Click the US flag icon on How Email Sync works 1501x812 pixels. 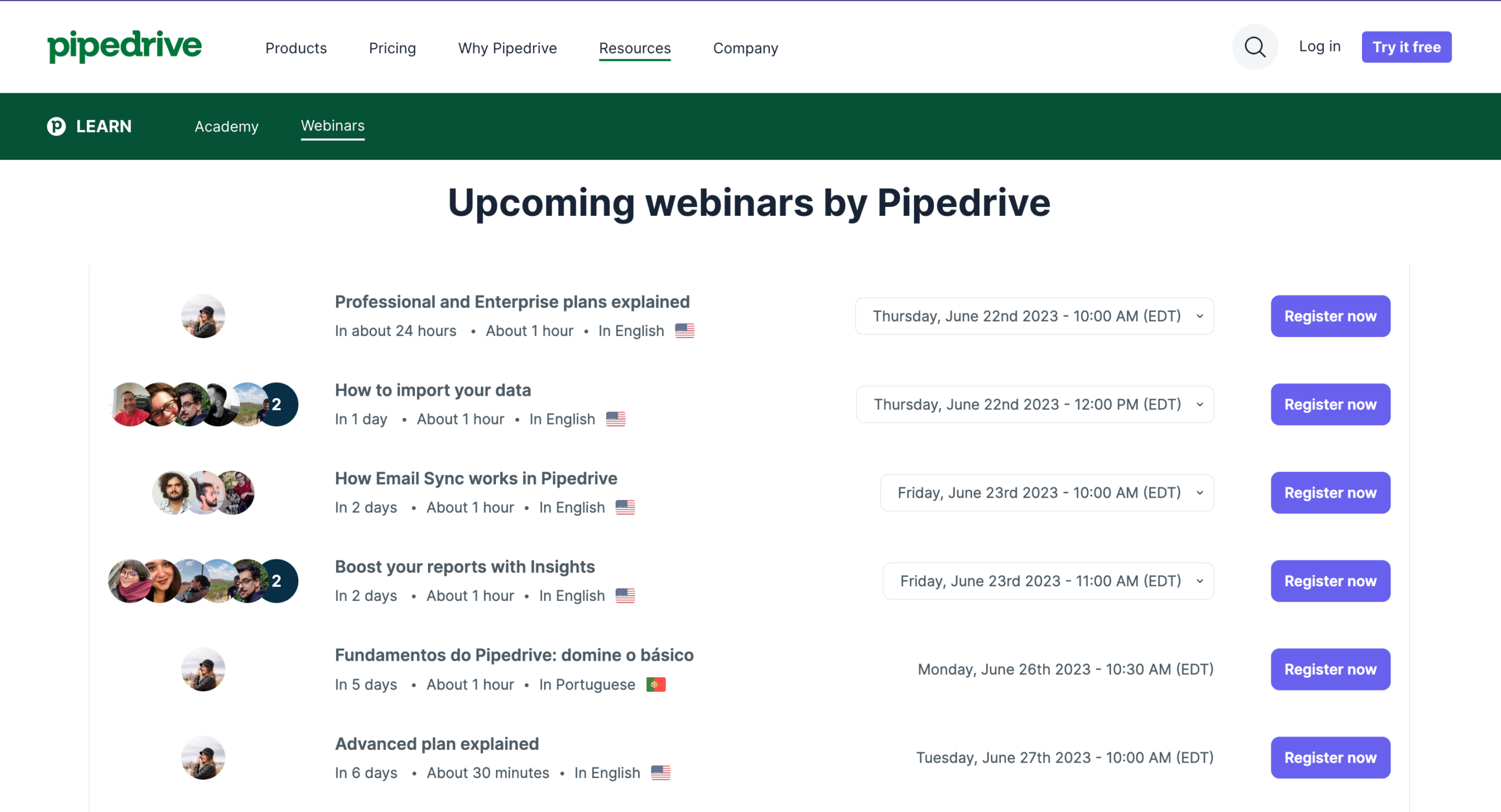click(x=626, y=507)
